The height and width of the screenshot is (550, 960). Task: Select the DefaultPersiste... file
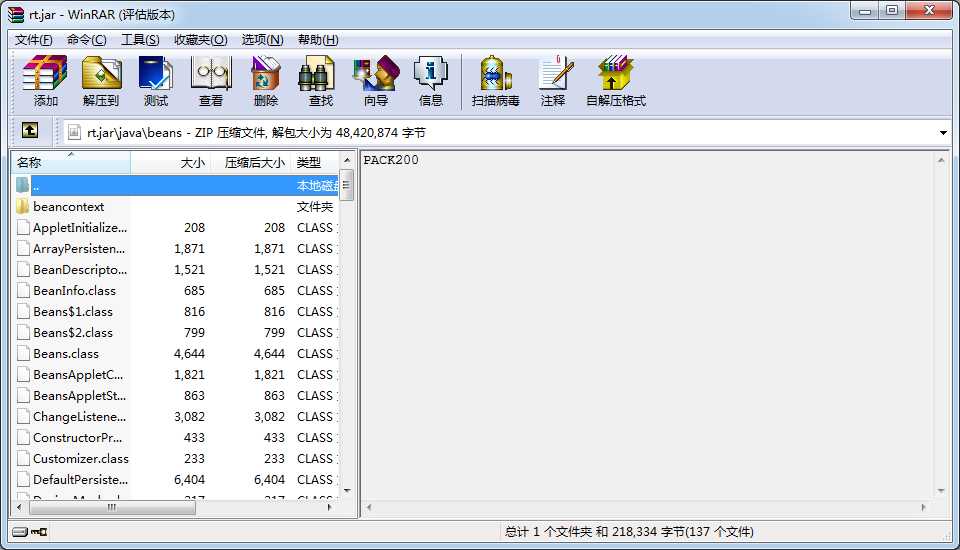point(176,480)
